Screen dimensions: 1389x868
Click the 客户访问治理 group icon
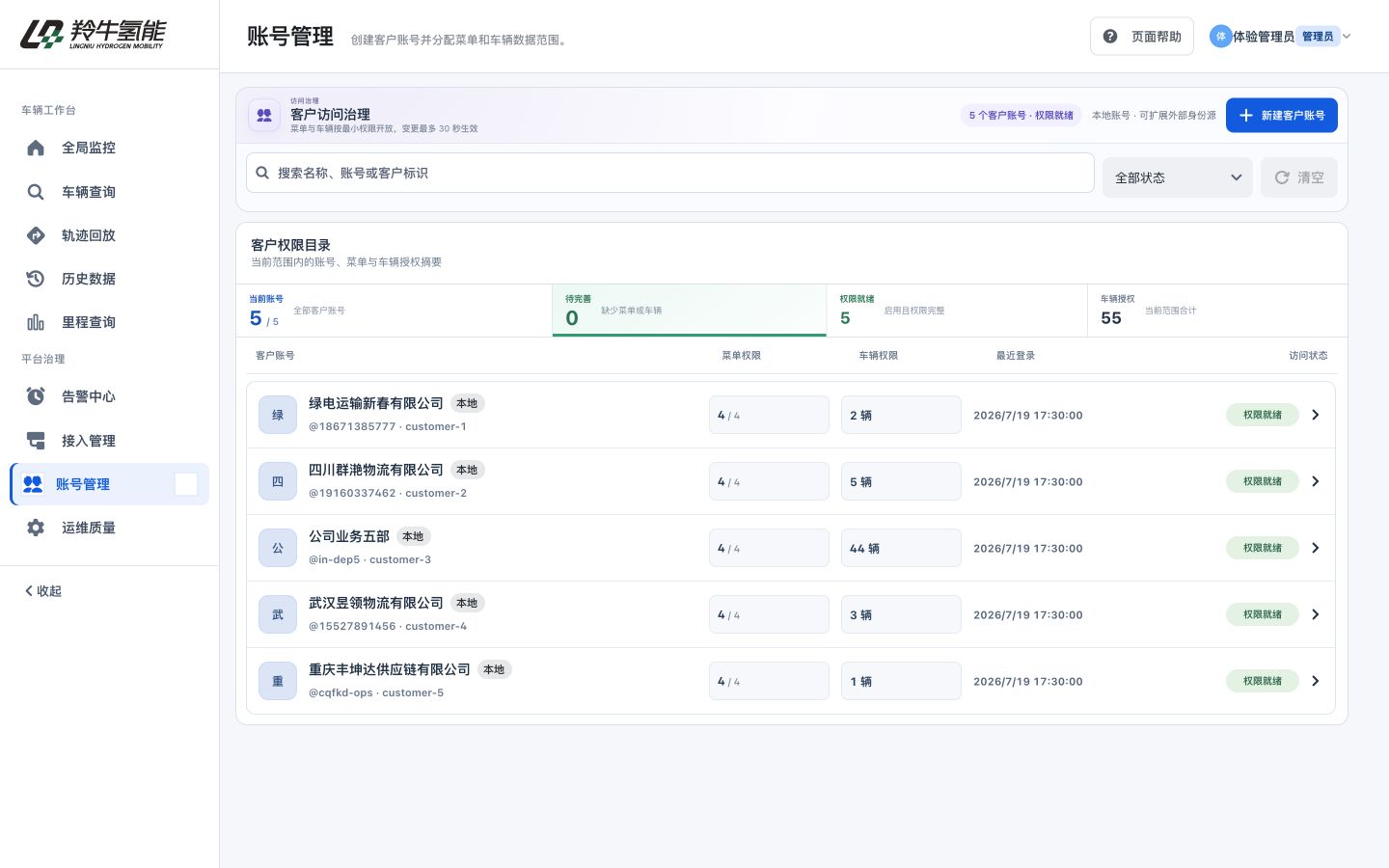(x=264, y=115)
